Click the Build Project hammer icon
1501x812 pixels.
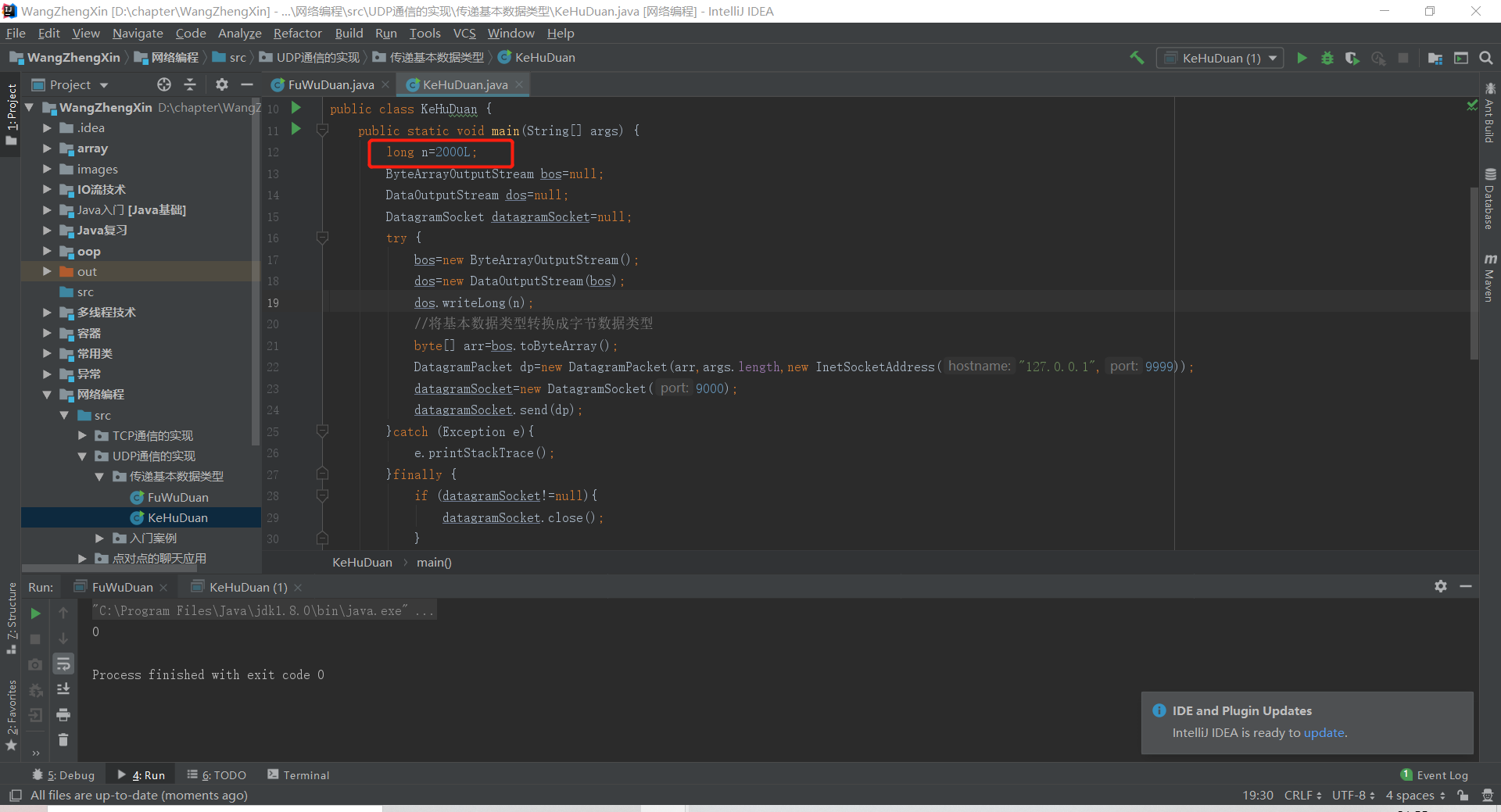[x=1137, y=58]
